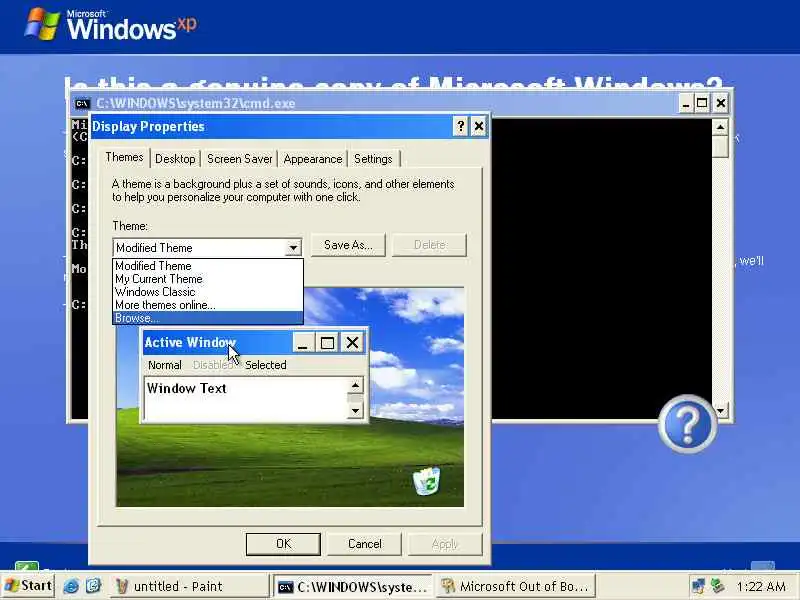Screen dimensions: 800x600
Task: Click Normal item in preview window
Action: 164,365
